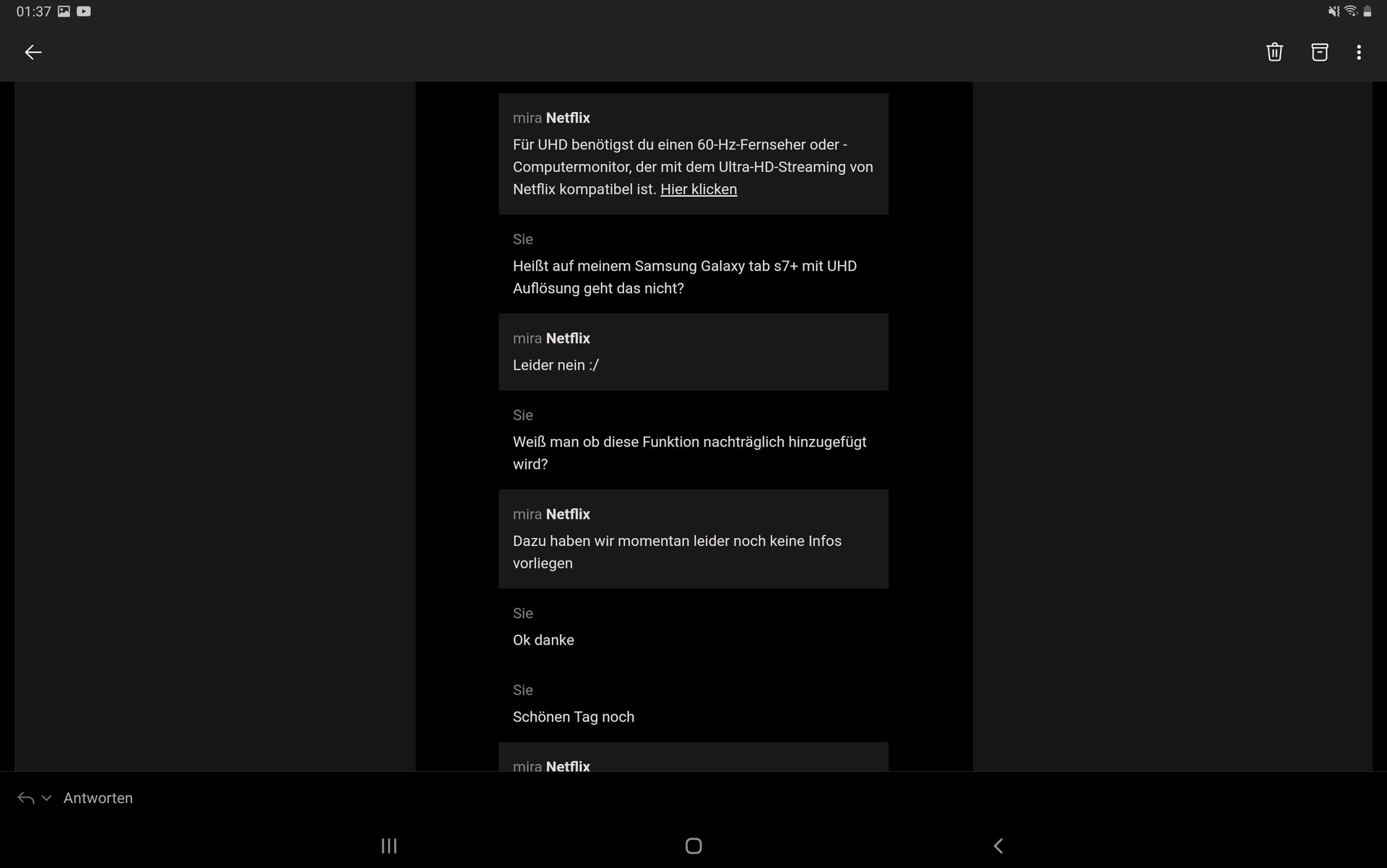The width and height of the screenshot is (1387, 868).
Task: Select the message 'Ok danke'
Action: [x=543, y=640]
